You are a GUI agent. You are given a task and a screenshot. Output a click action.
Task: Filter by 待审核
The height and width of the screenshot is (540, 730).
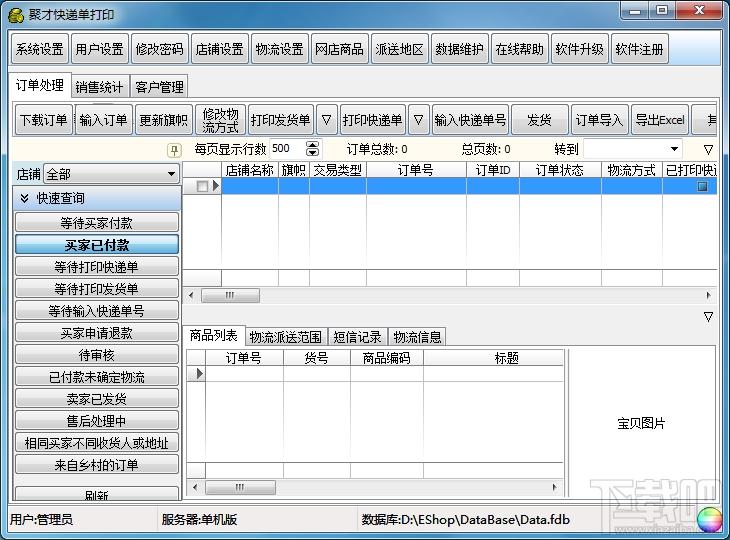click(97, 355)
